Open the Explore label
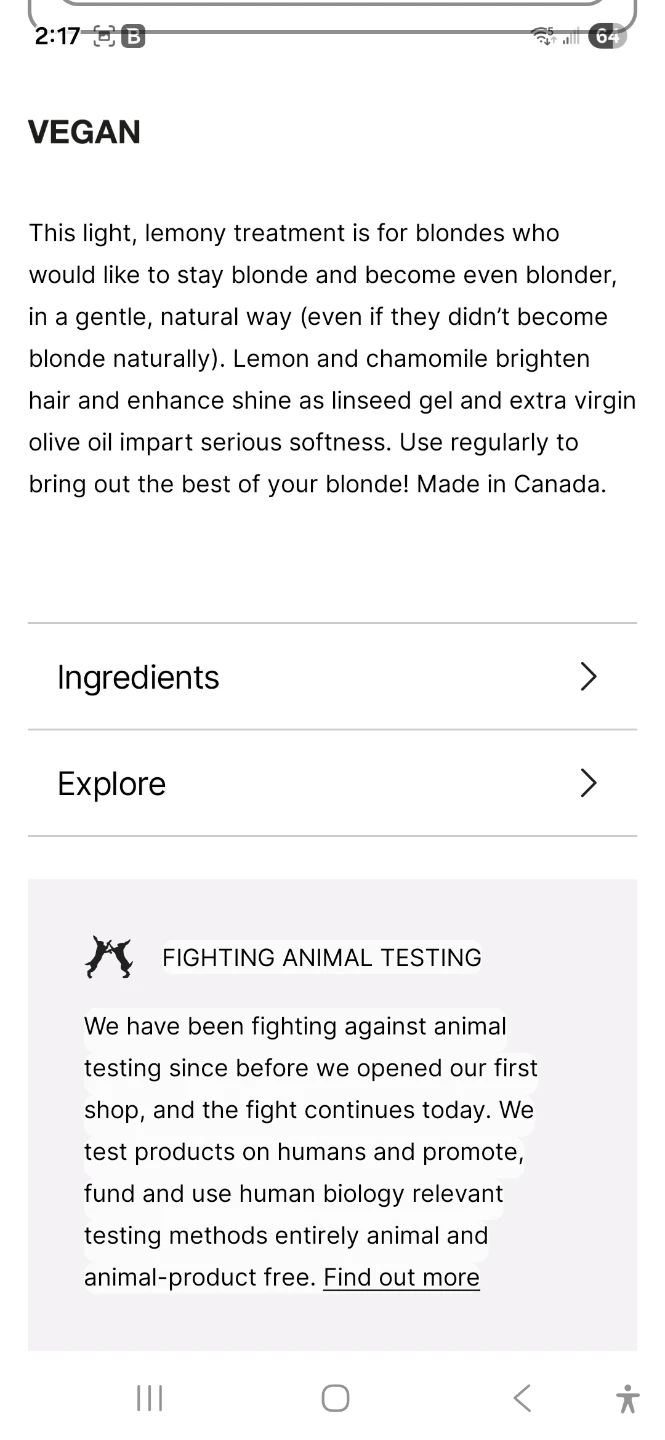Viewport: 665px width, 1440px height. pos(111,783)
